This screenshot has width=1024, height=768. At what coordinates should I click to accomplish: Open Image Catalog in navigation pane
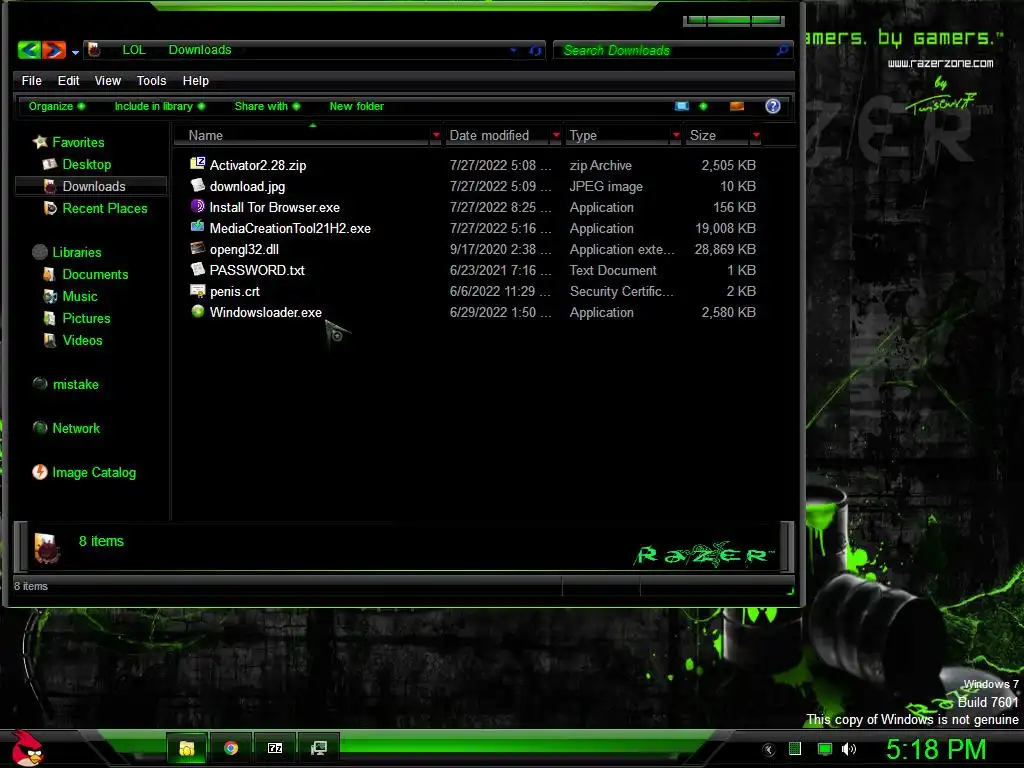[94, 472]
